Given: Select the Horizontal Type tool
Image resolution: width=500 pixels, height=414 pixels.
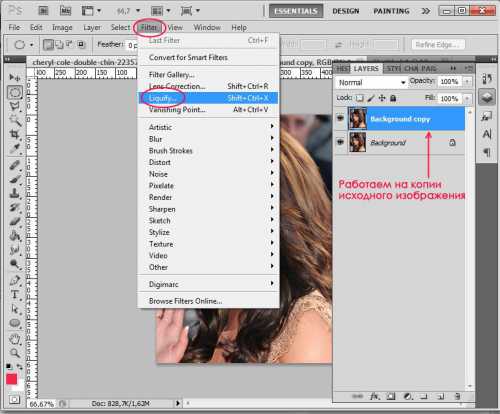Looking at the screenshot, I should click(15, 295).
